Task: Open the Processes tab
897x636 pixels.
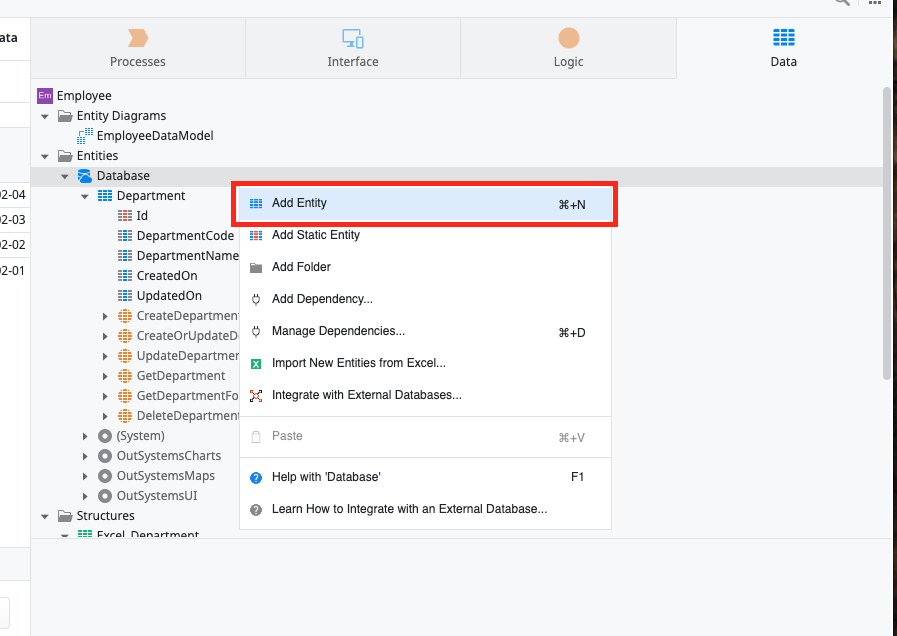Action: (x=138, y=48)
